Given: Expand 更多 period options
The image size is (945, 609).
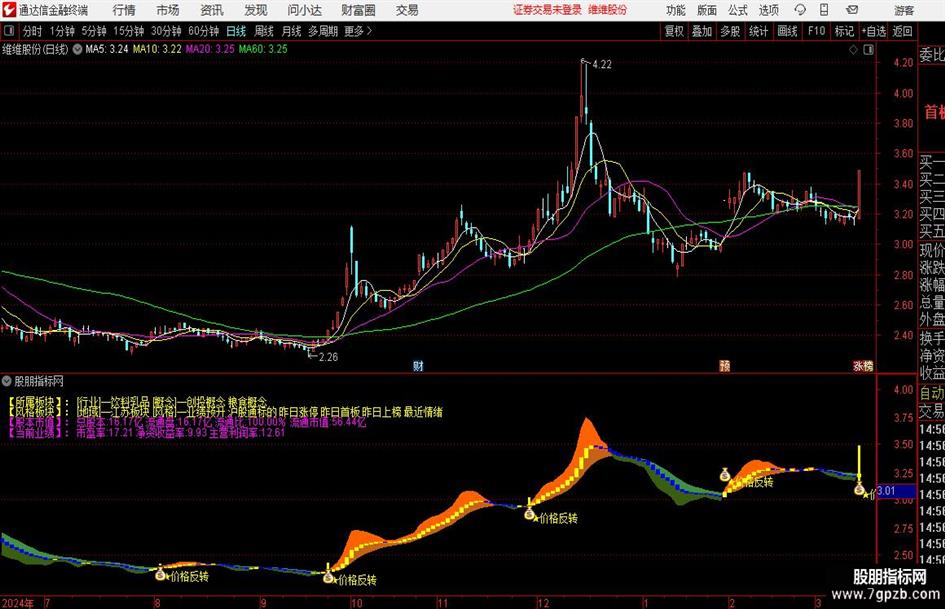Looking at the screenshot, I should click(x=358, y=31).
